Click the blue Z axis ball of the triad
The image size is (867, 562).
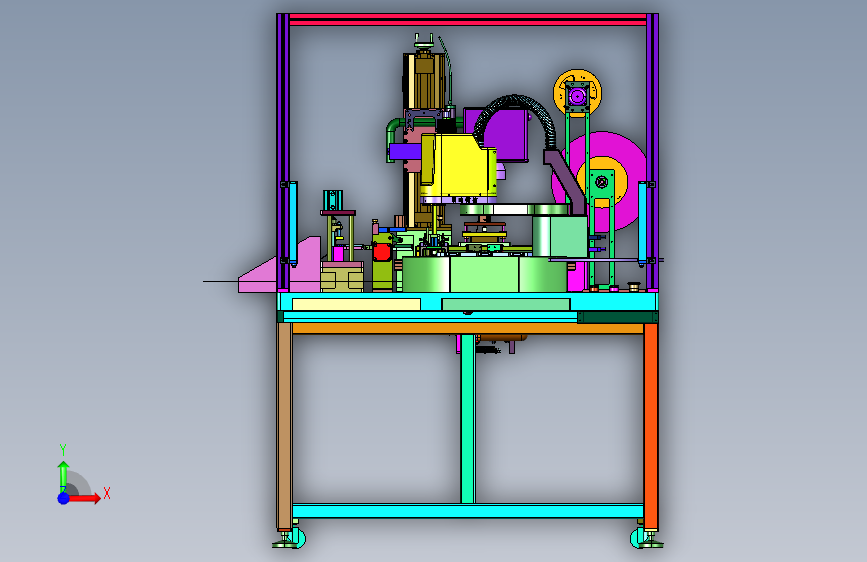[64, 498]
